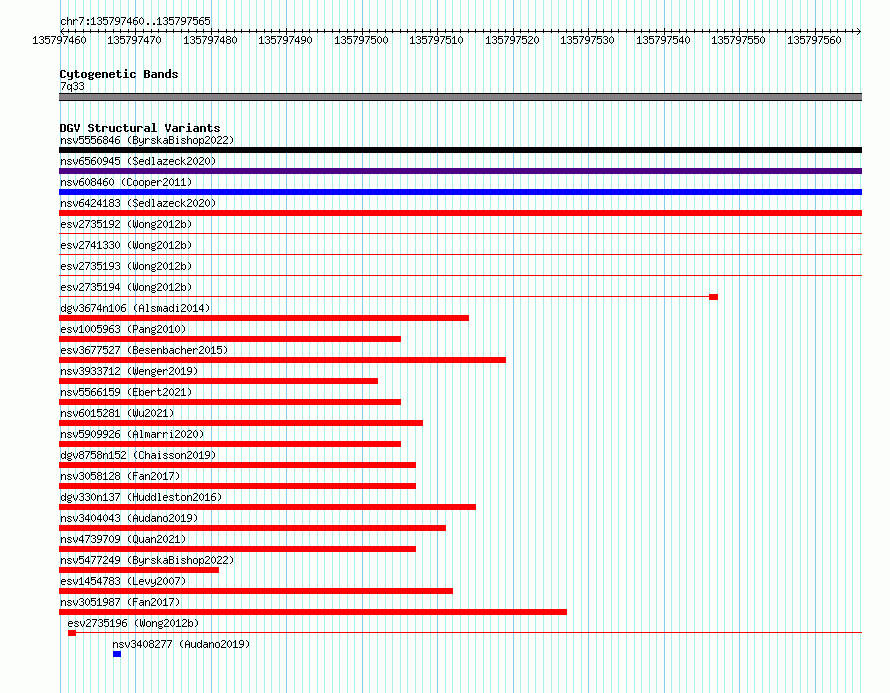Screen dimensions: 890x693
Task: Open variant nsv608460 (Cooper2011) label
Action: point(126,182)
